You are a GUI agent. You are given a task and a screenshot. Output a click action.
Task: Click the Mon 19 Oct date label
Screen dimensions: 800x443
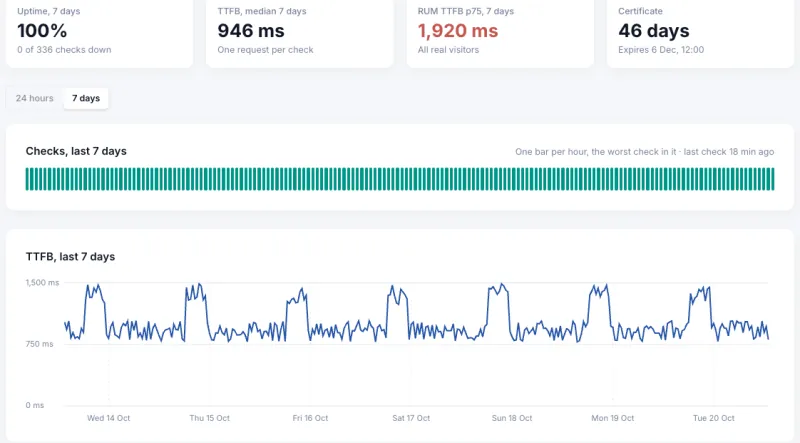[x=613, y=418]
